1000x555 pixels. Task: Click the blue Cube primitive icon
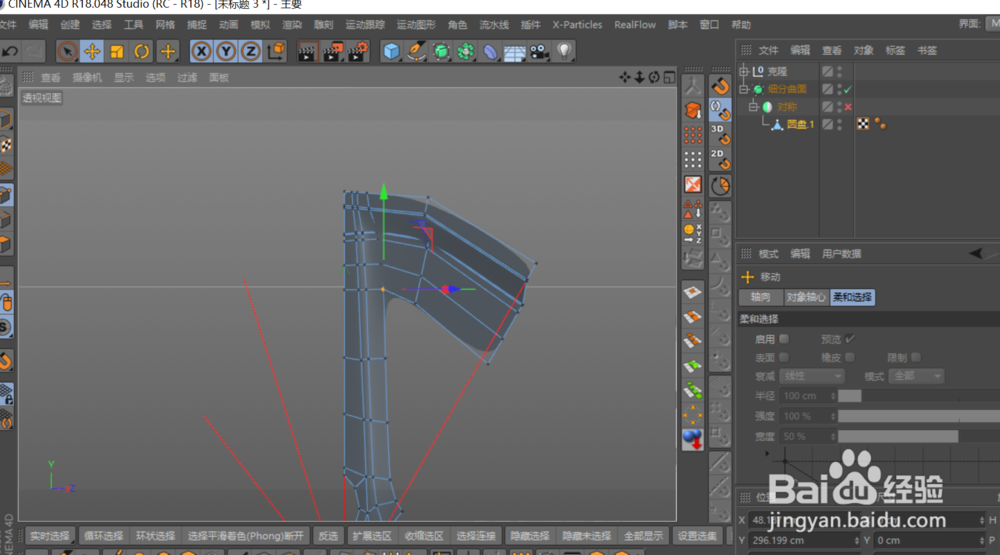(391, 52)
